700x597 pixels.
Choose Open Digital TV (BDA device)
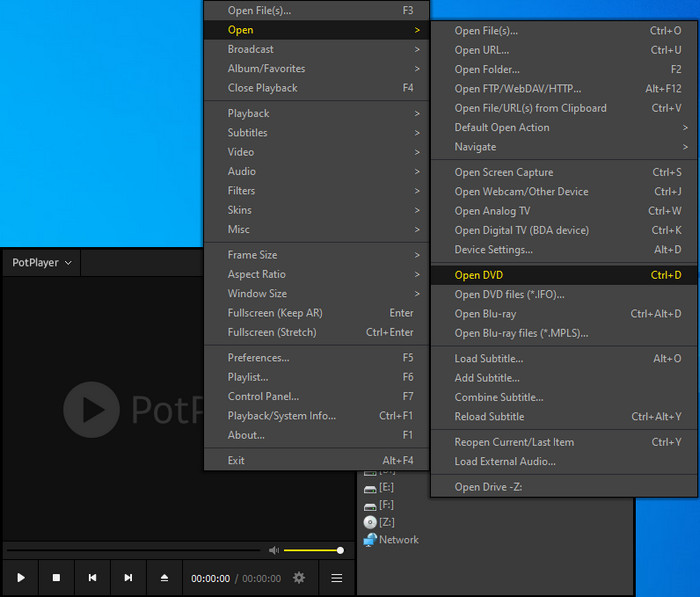click(564, 230)
